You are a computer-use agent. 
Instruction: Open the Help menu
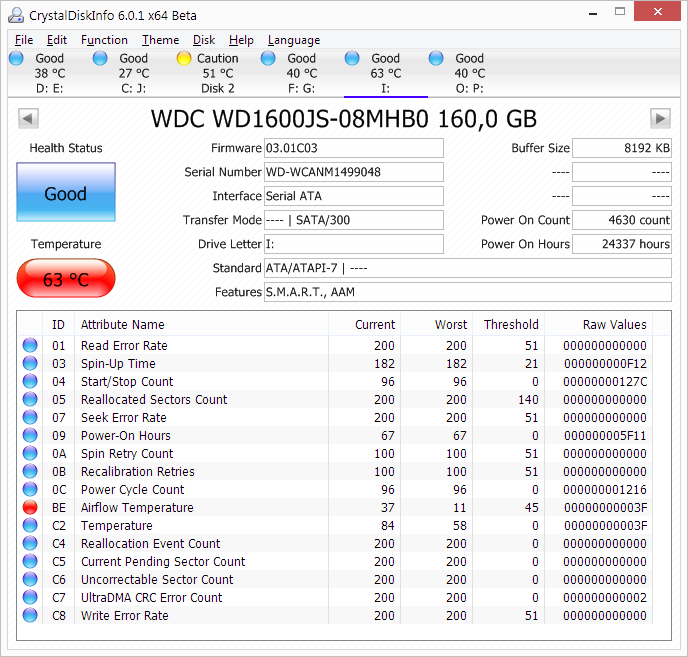click(x=241, y=40)
